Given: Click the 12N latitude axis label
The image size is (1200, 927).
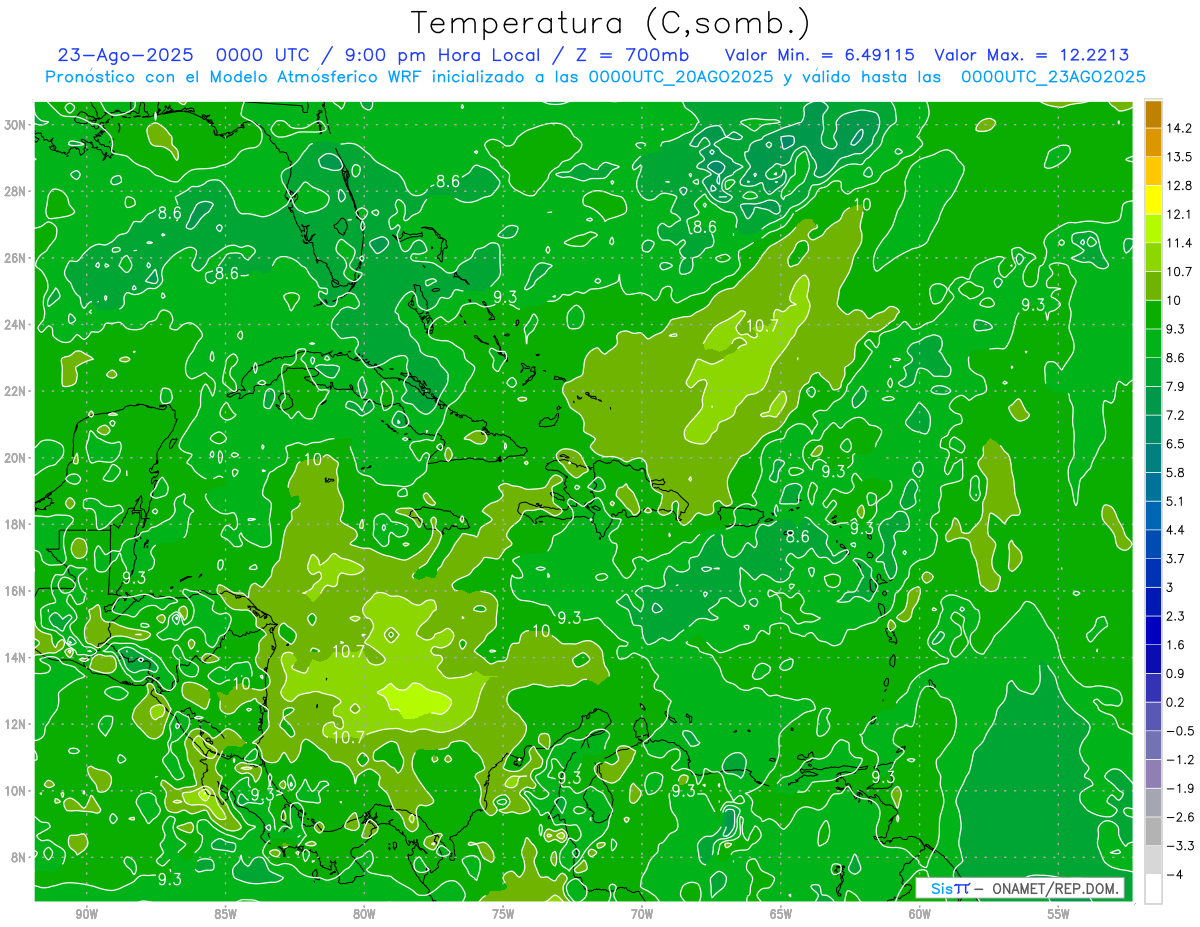Looking at the screenshot, I should coord(14,723).
